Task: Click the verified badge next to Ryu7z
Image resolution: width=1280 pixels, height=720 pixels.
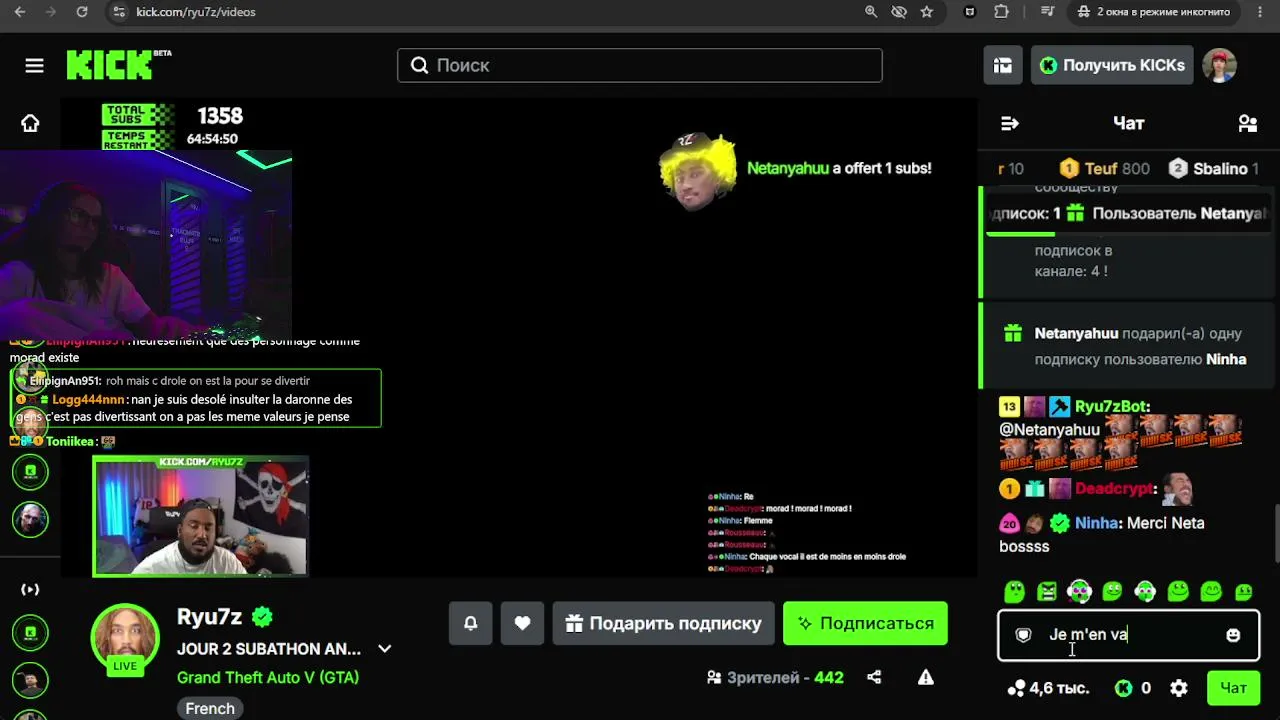Action: tap(263, 617)
